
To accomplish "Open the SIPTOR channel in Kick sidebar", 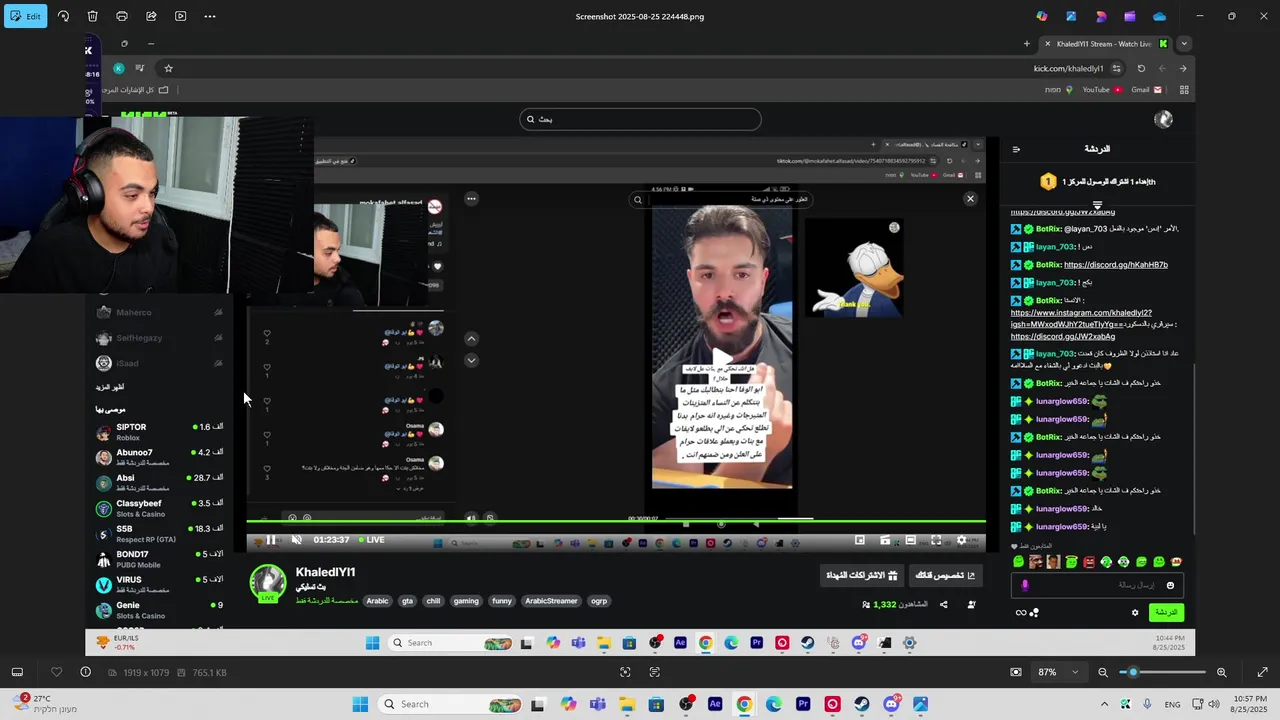I will point(158,432).
